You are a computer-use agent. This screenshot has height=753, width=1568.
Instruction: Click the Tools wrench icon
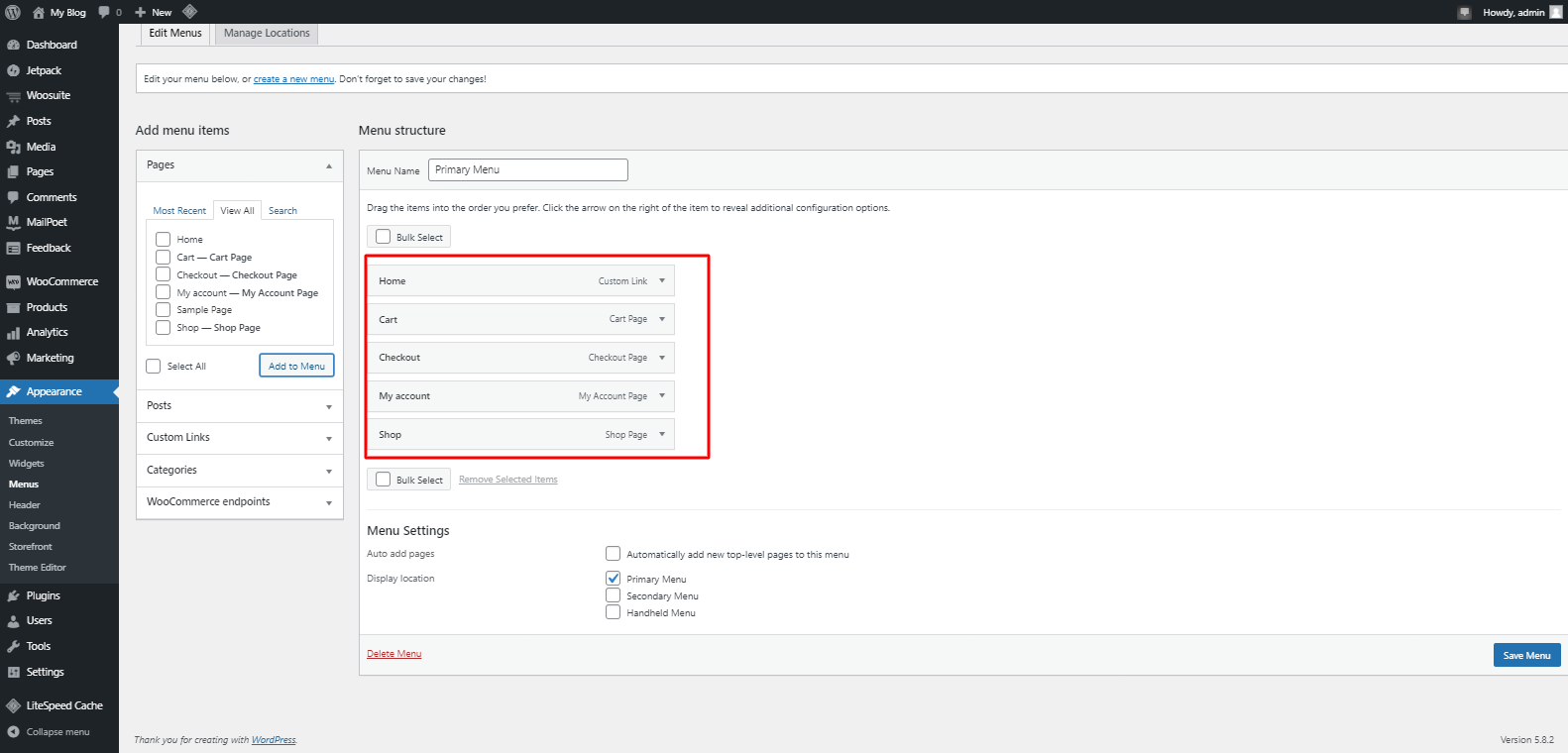click(13, 646)
